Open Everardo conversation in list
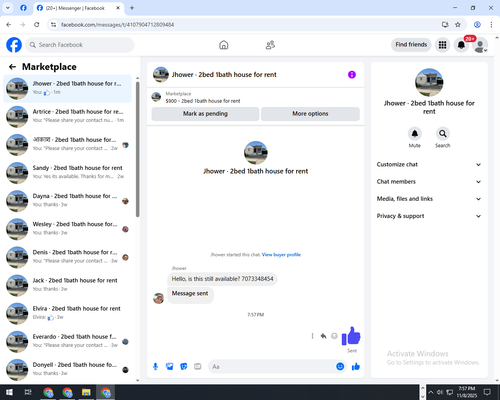 click(x=67, y=341)
